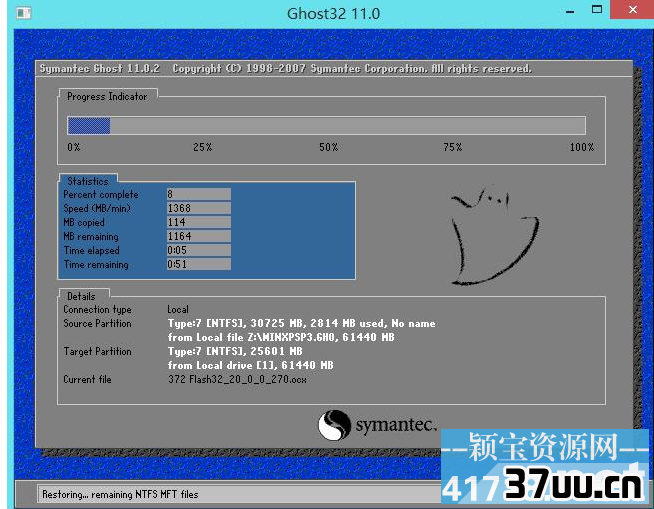Click the Time remaining value 0:51
The image size is (654, 509).
pyautogui.click(x=199, y=264)
